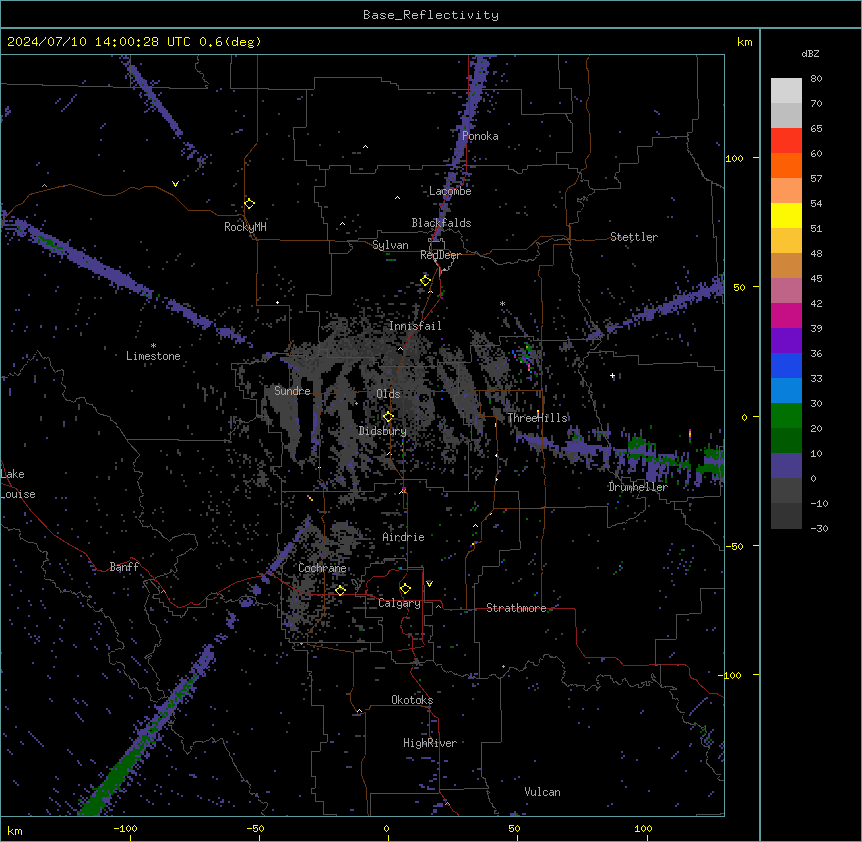This screenshot has width=862, height=842.
Task: Click the km label at top-right of map
Action: [745, 42]
